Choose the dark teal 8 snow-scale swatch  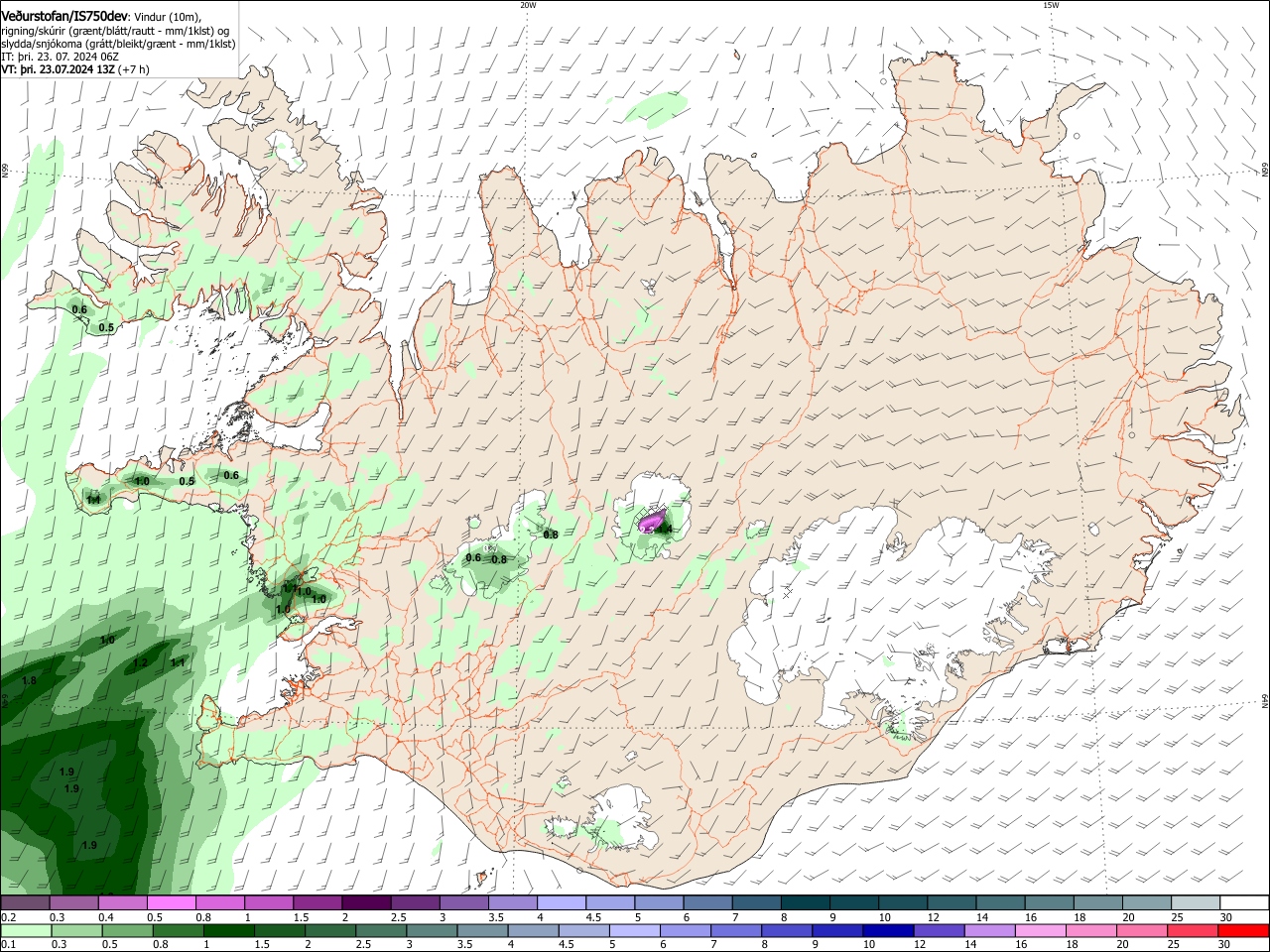pos(805,903)
